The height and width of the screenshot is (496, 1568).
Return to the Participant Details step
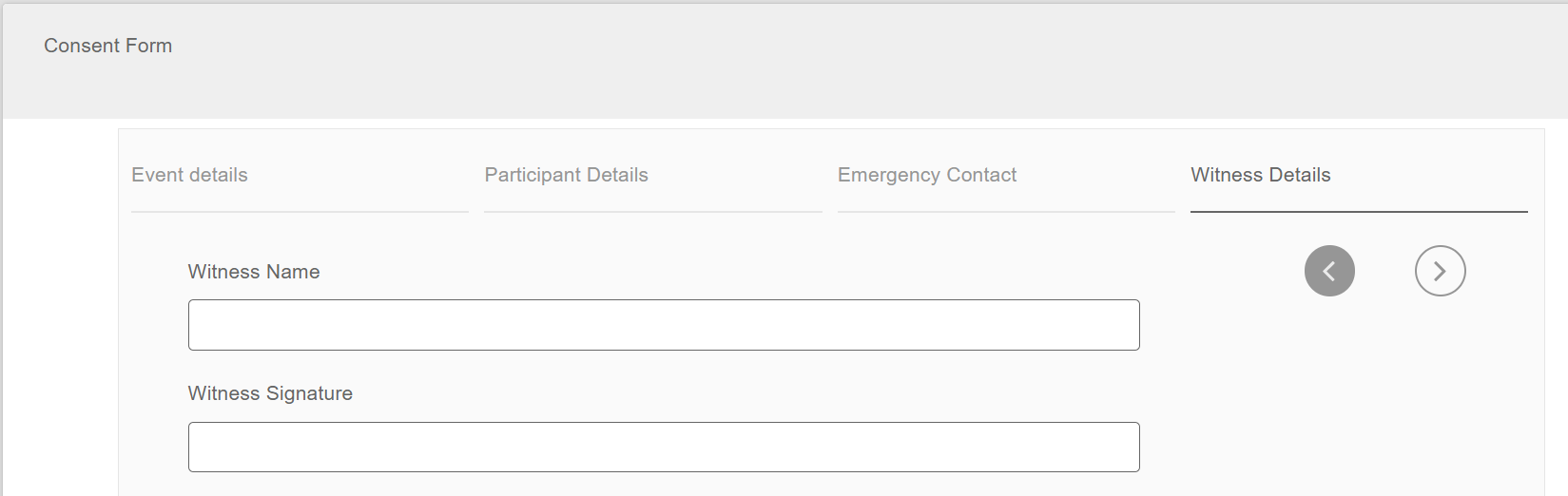[566, 175]
